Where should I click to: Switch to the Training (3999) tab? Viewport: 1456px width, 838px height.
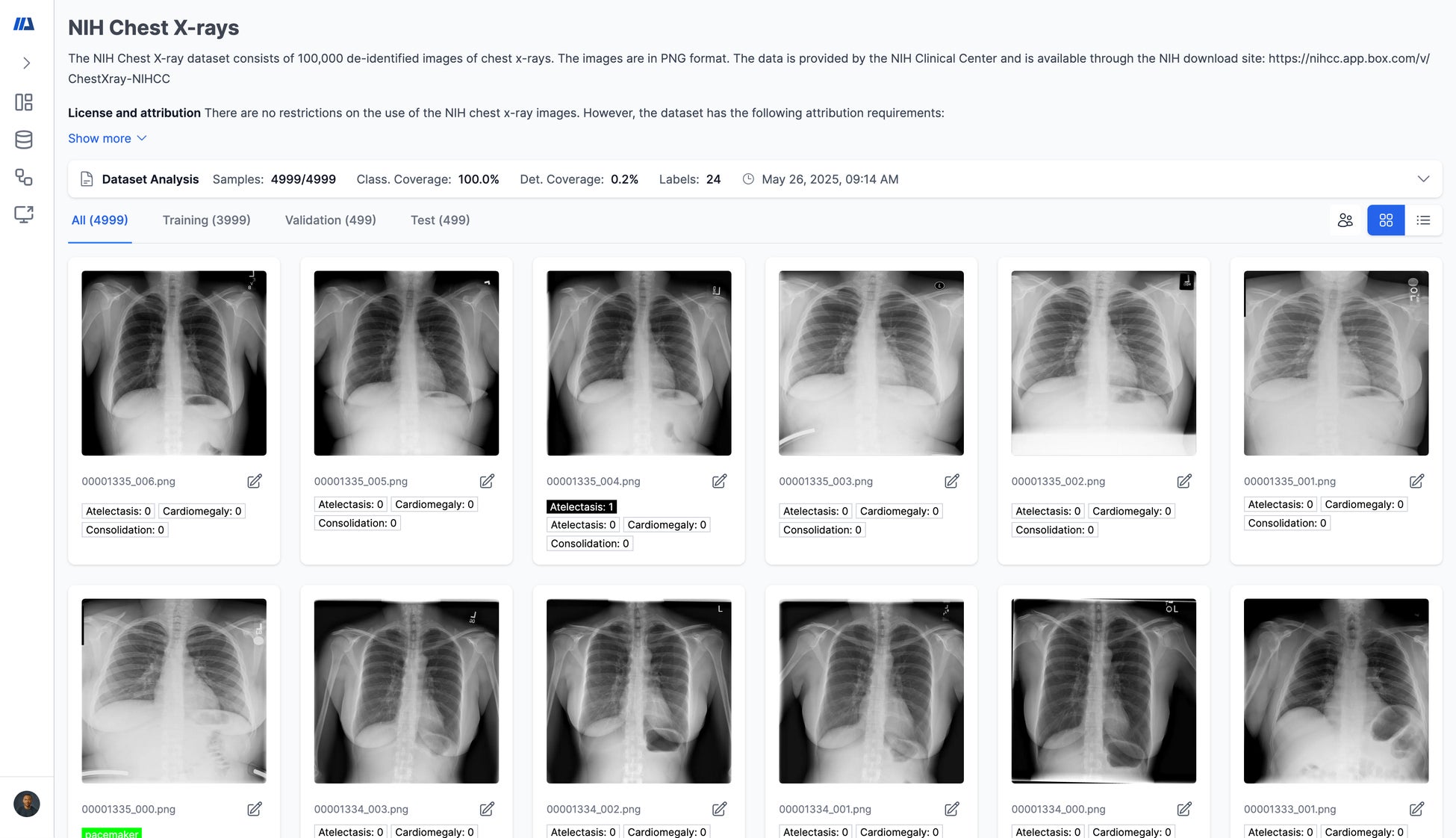coord(206,220)
